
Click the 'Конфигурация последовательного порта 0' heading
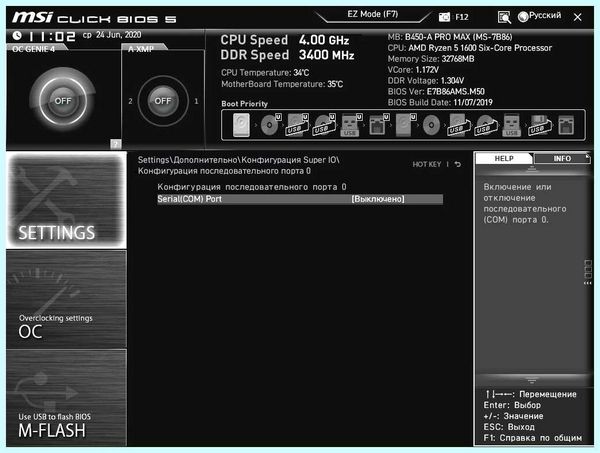252,187
